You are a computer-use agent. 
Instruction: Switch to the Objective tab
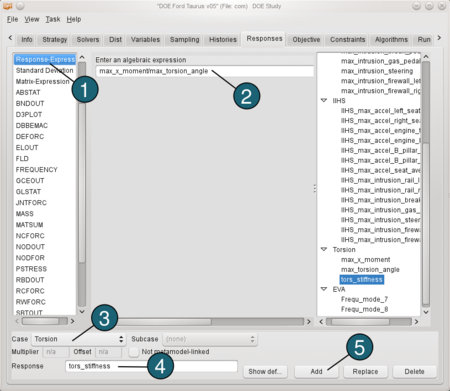pyautogui.click(x=306, y=40)
